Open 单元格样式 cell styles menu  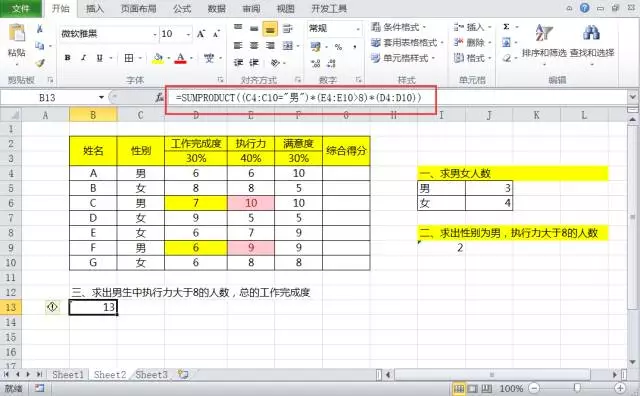402,58
